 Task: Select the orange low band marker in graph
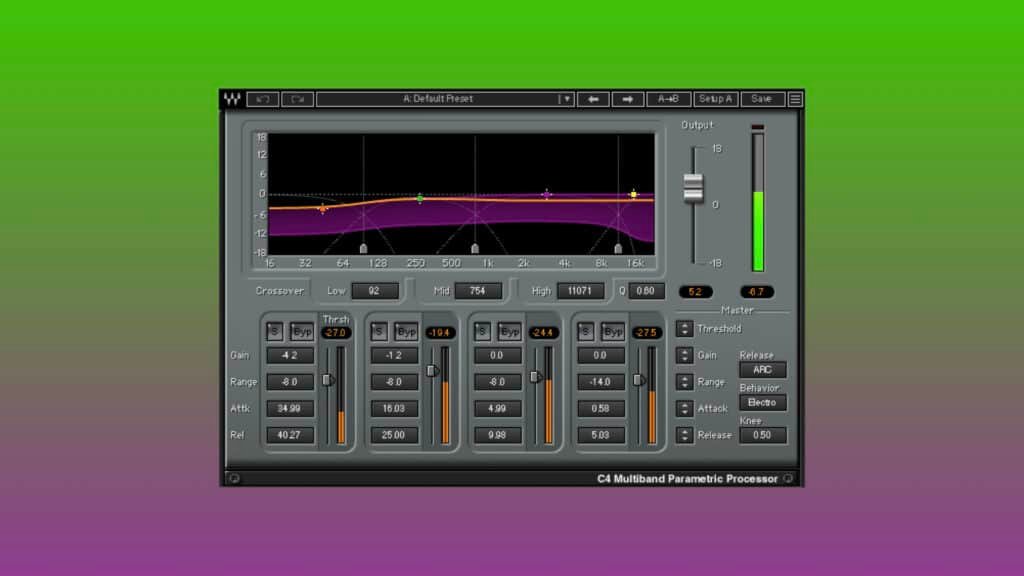(323, 208)
